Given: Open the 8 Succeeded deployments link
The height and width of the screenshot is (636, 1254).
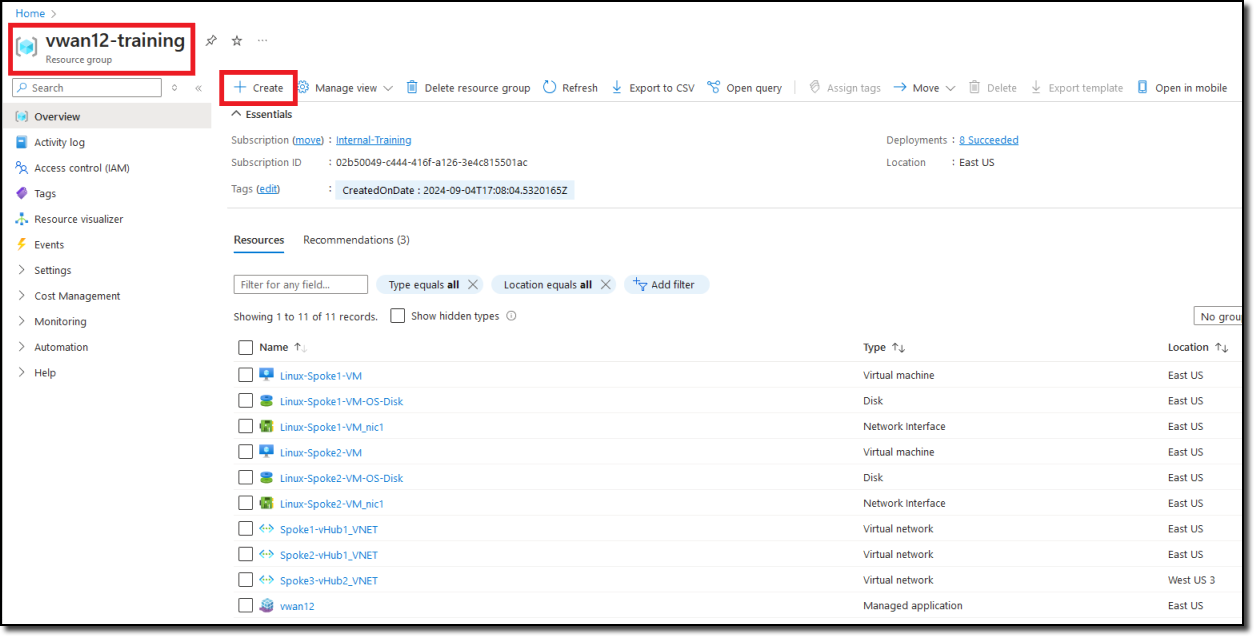Looking at the screenshot, I should [x=988, y=140].
